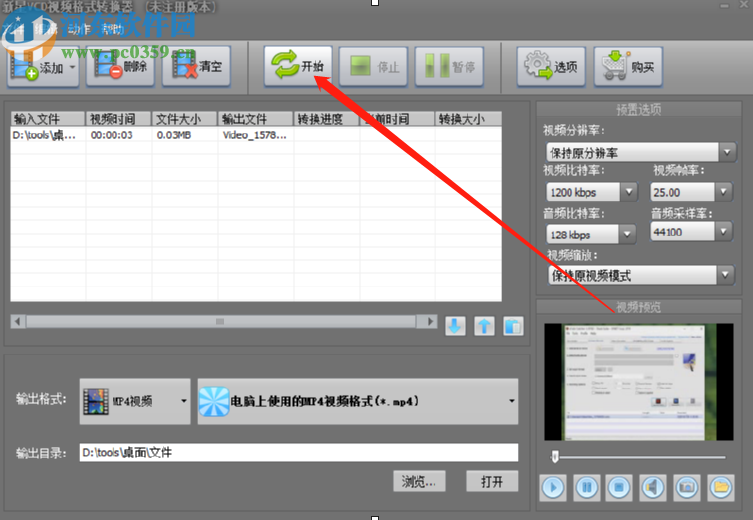Move selected file up with blue arrow
This screenshot has width=753, height=520.
point(484,326)
